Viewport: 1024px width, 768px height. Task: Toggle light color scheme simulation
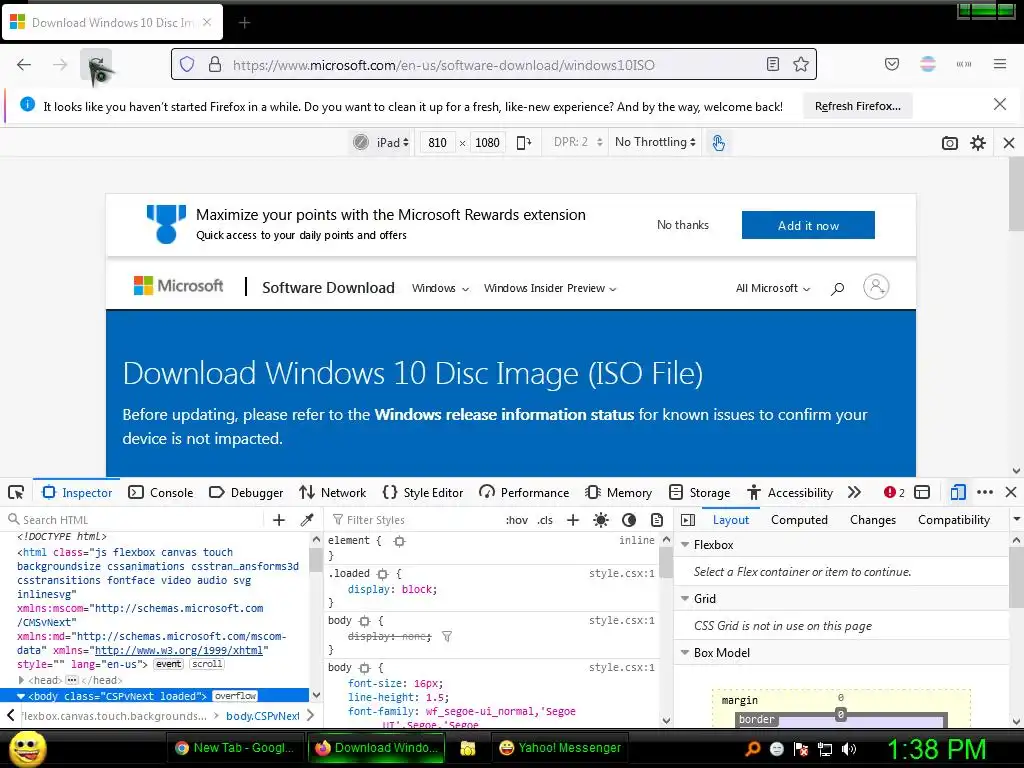point(601,520)
